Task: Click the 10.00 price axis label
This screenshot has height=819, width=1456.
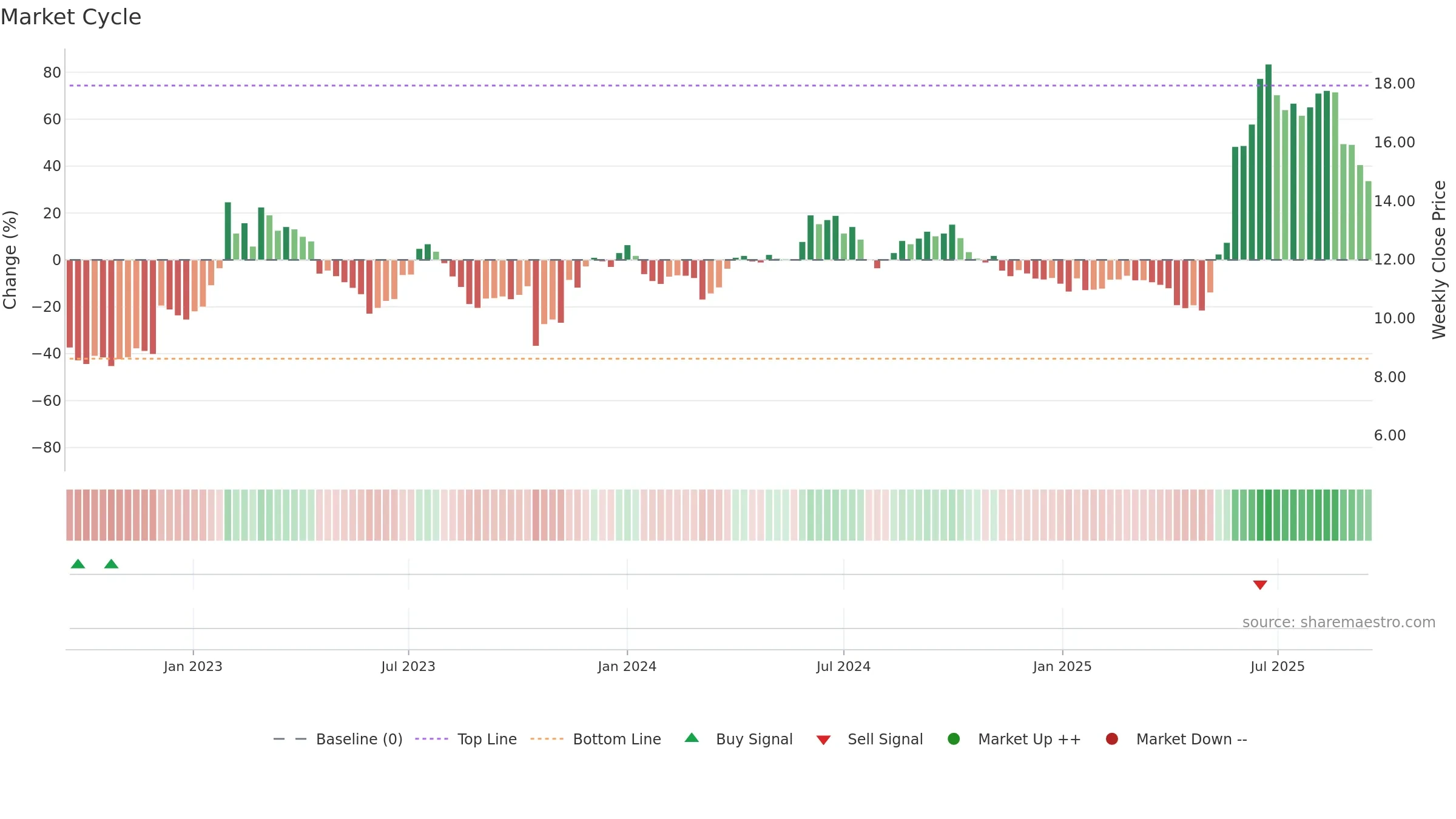Action: [1394, 318]
